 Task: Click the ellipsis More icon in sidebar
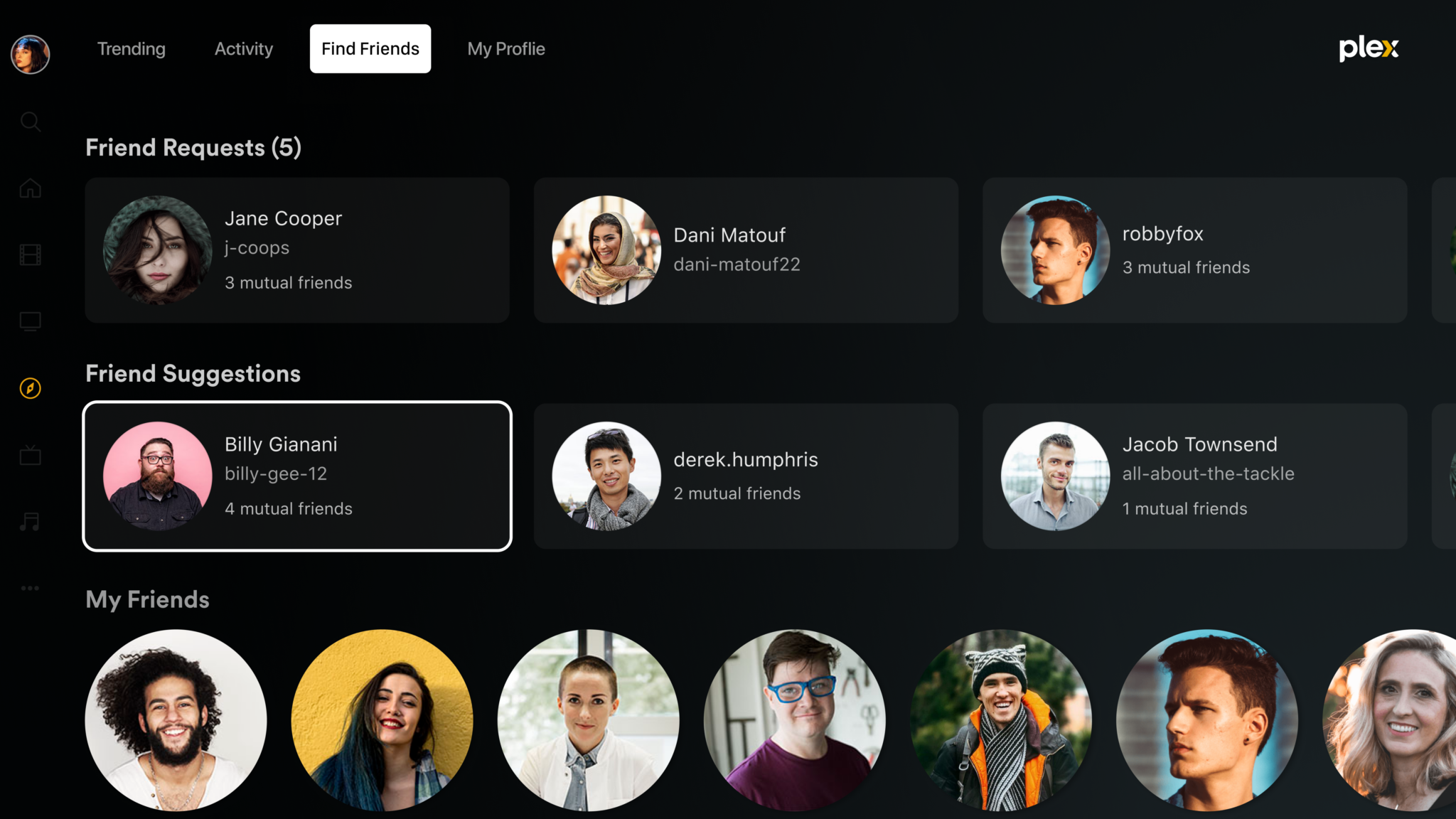tap(30, 588)
